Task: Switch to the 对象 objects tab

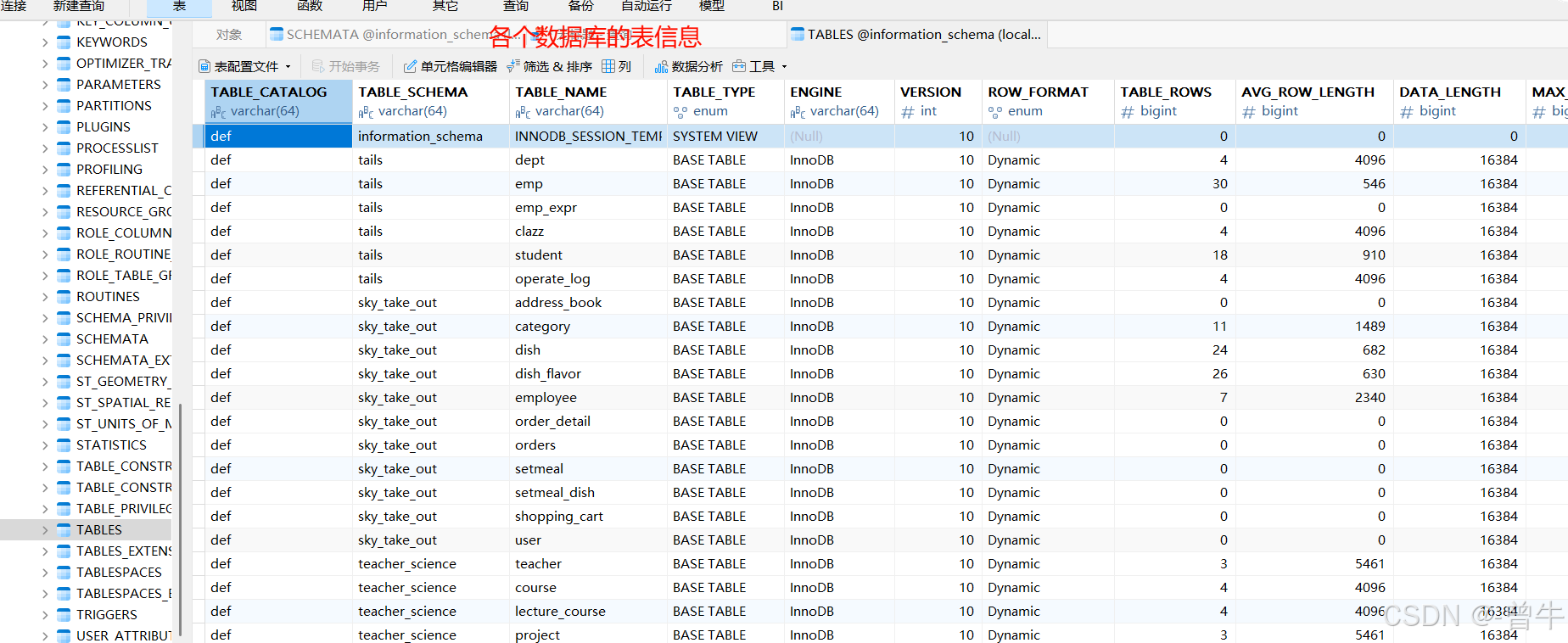Action: click(229, 35)
